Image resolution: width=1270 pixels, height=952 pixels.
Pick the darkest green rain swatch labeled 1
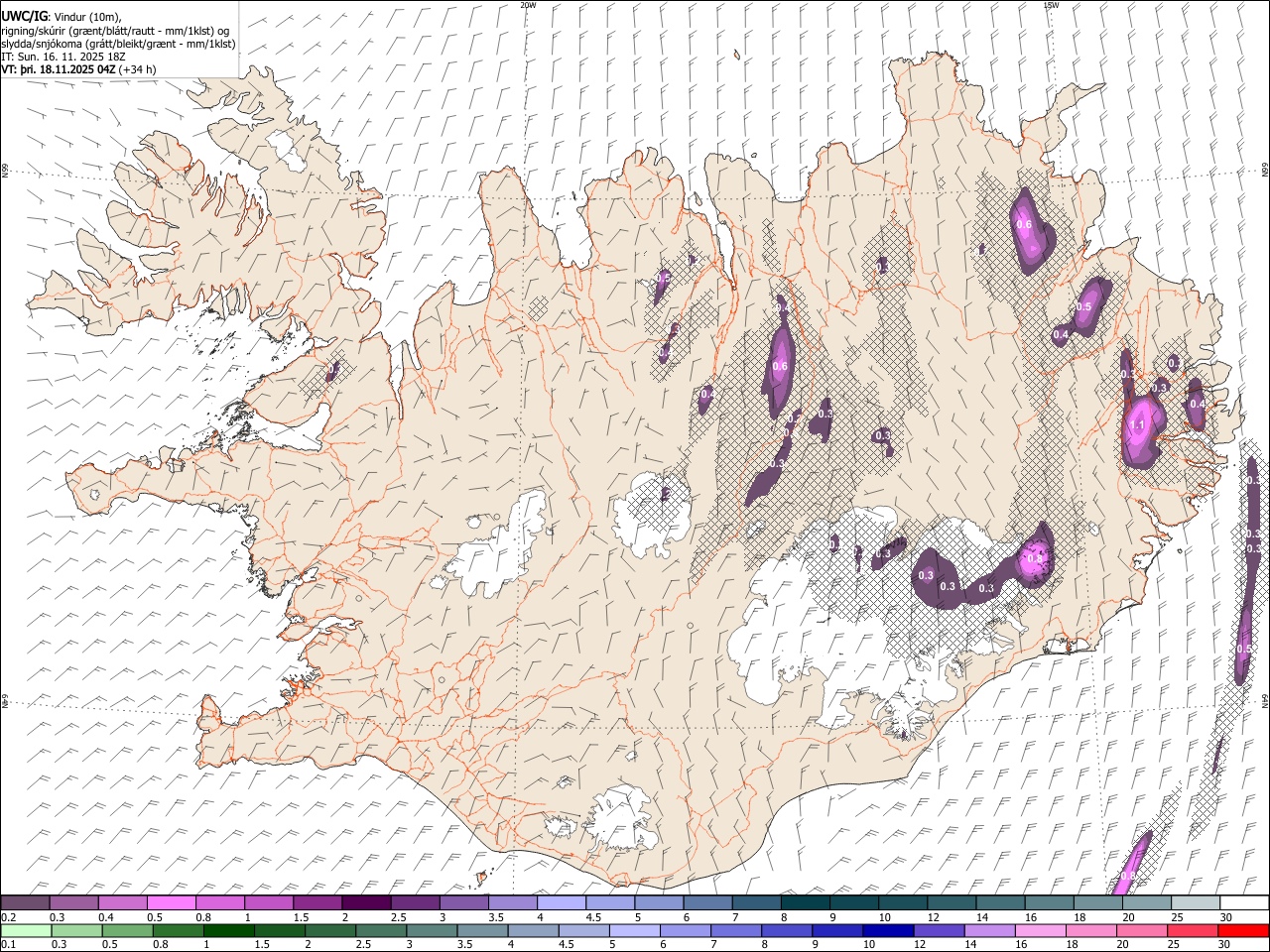(228, 931)
